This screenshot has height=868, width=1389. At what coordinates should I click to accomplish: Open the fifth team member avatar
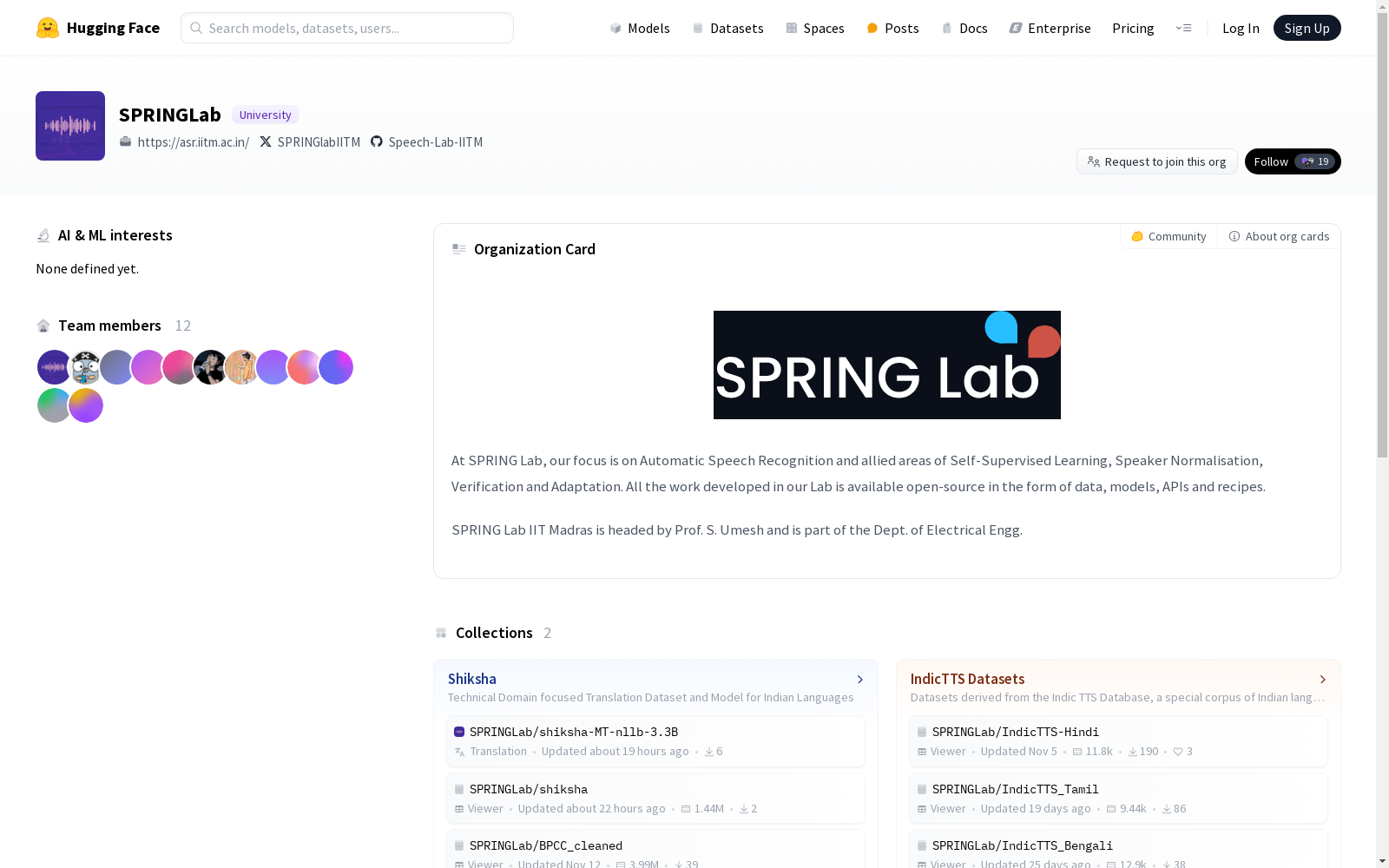(179, 367)
